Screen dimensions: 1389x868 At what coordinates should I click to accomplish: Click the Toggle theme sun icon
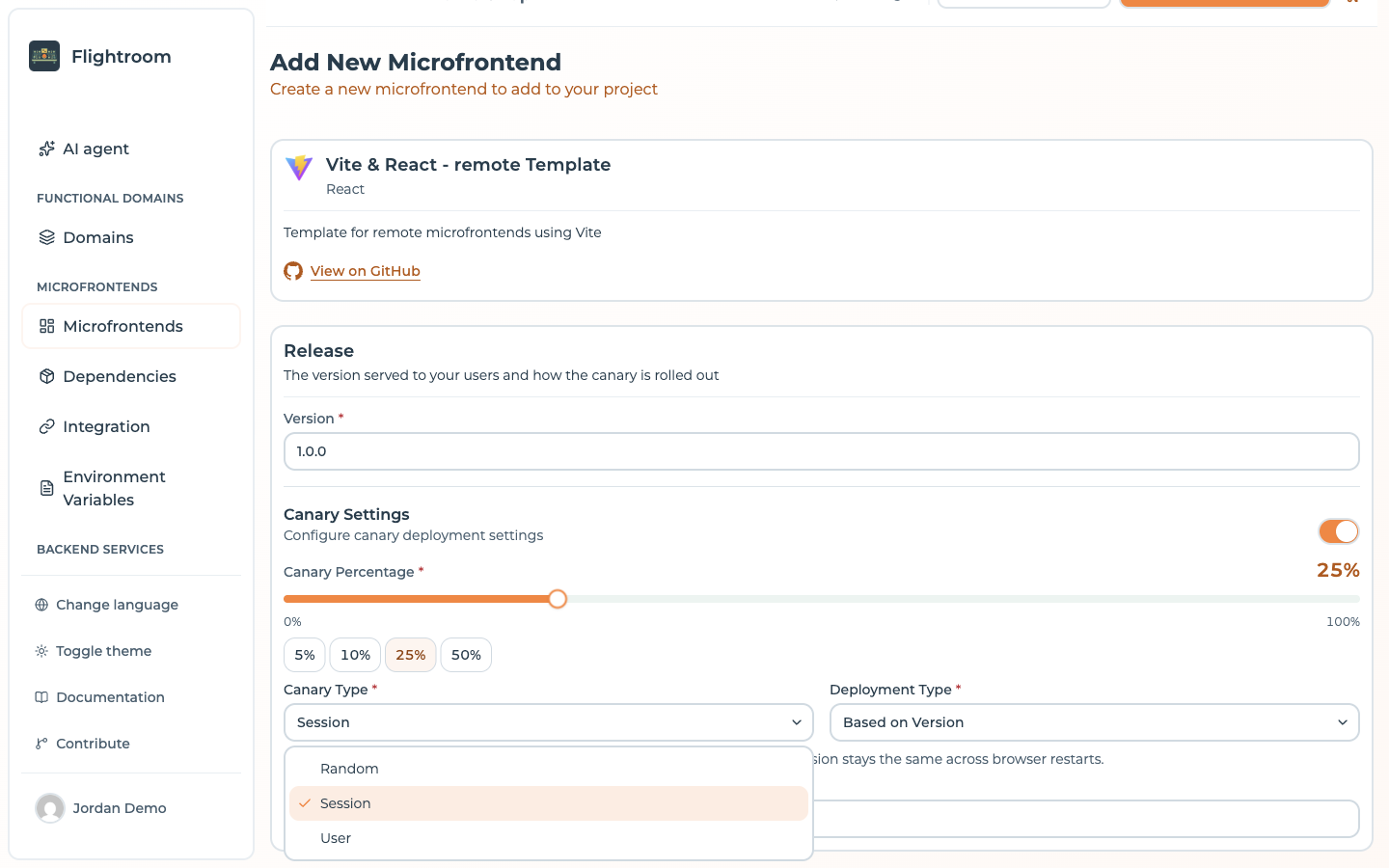(41, 651)
